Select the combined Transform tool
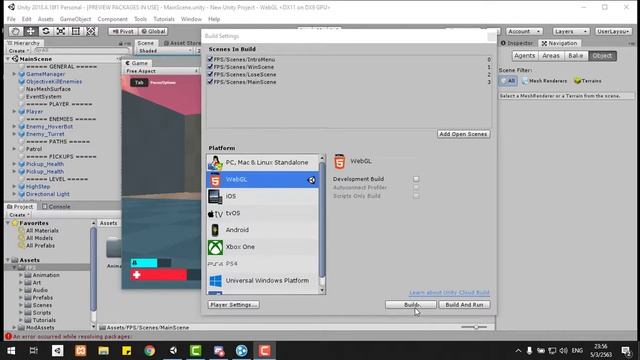The height and width of the screenshot is (360, 640). [x=91, y=31]
